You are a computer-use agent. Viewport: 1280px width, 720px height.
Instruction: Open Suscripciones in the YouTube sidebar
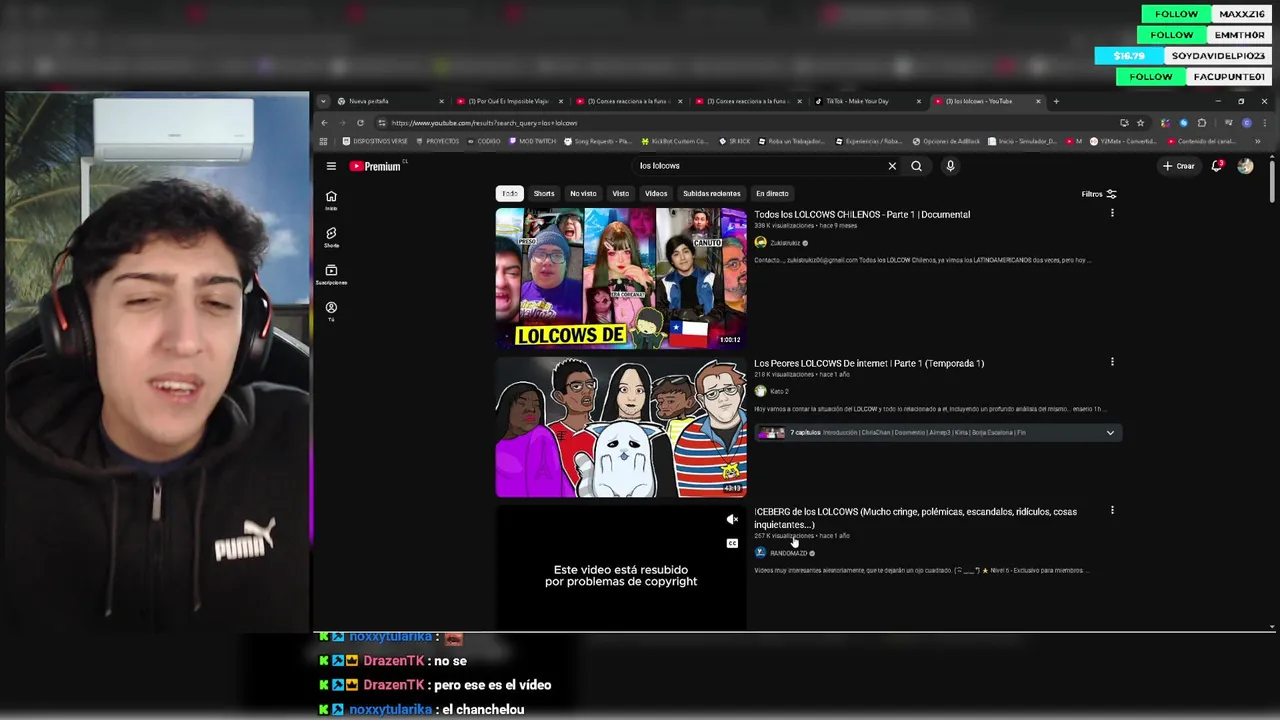pyautogui.click(x=331, y=274)
